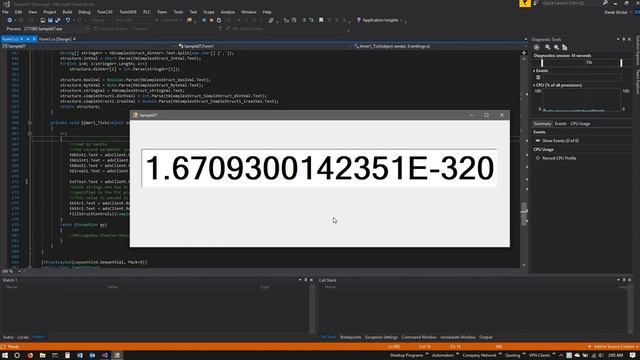640x360 pixels.
Task: Switch to the Command Window tab
Action: pos(419,338)
